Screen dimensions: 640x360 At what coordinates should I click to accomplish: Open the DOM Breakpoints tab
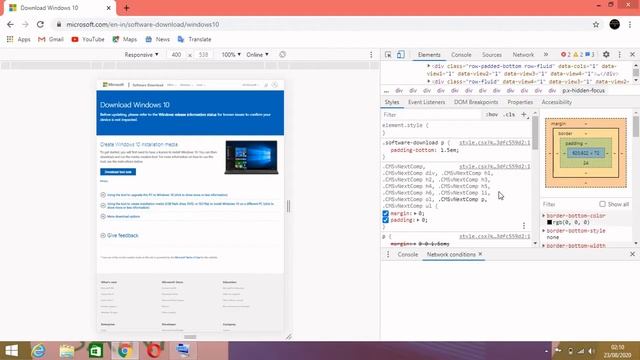click(476, 102)
